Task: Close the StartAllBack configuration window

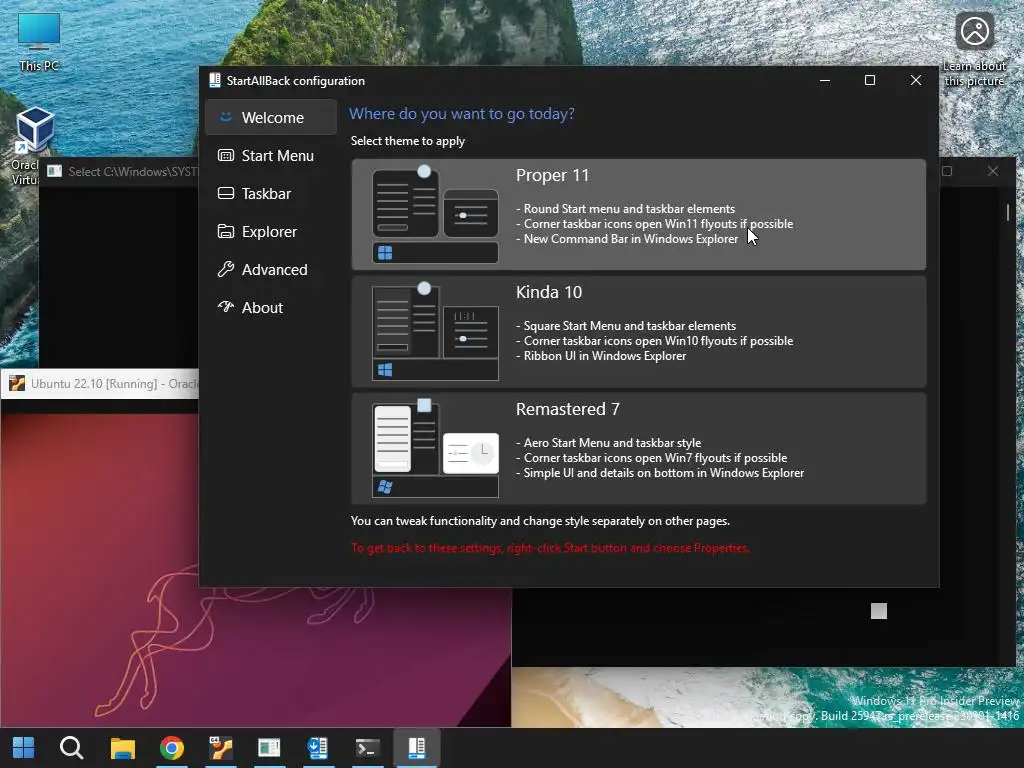Action: tap(916, 80)
